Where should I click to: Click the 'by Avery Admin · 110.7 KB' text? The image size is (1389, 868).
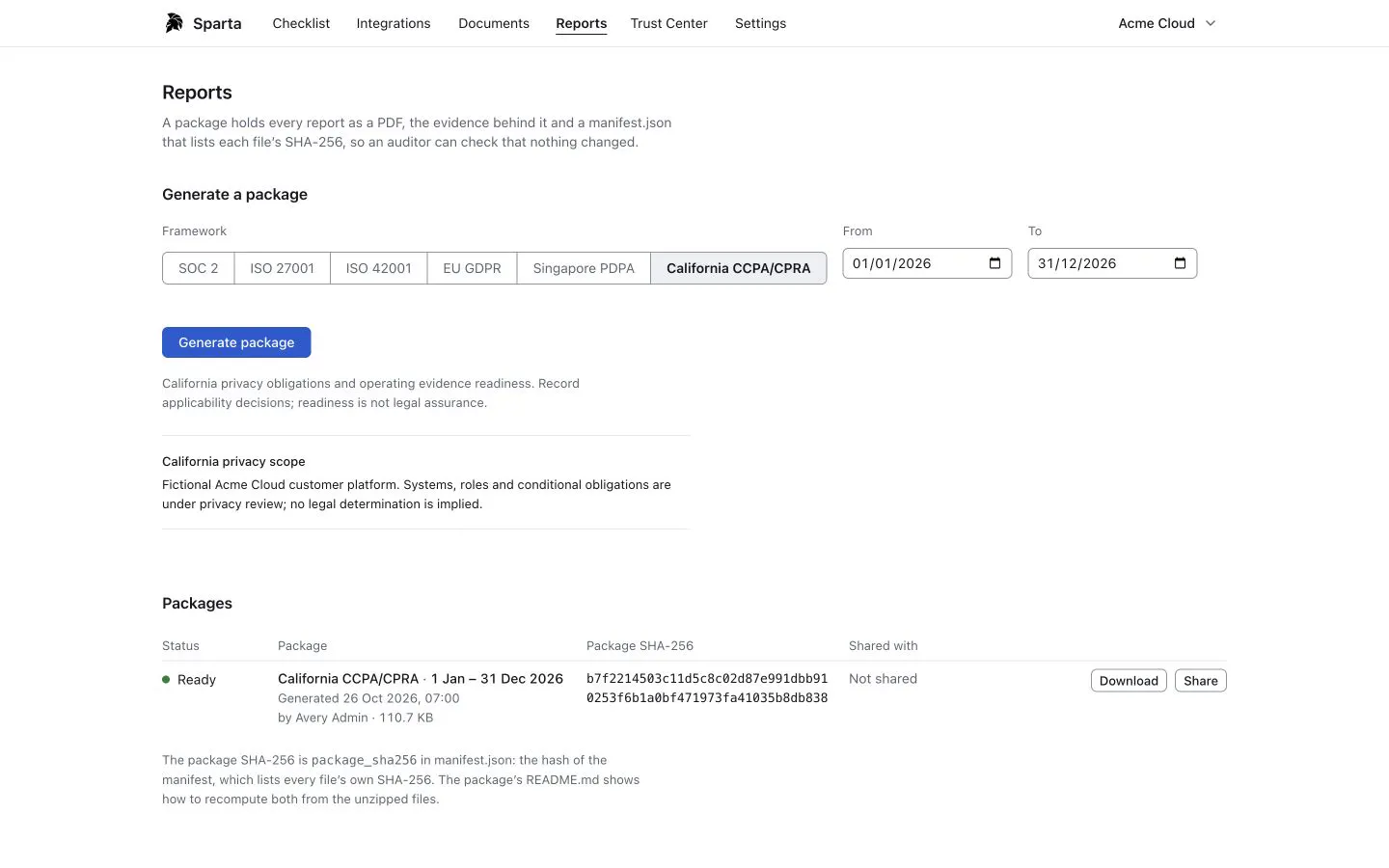pos(355,718)
